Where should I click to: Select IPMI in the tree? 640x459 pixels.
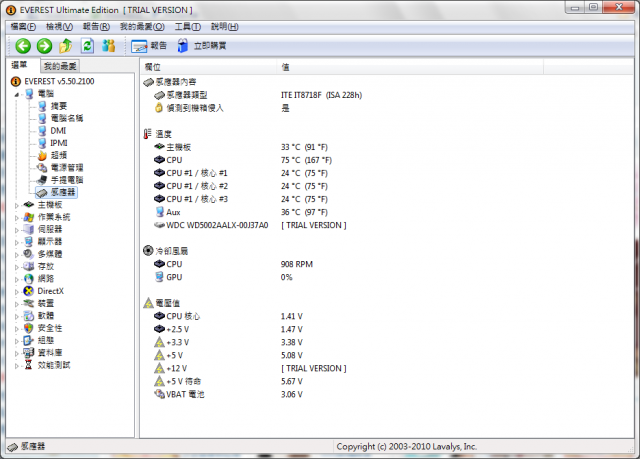[59, 143]
